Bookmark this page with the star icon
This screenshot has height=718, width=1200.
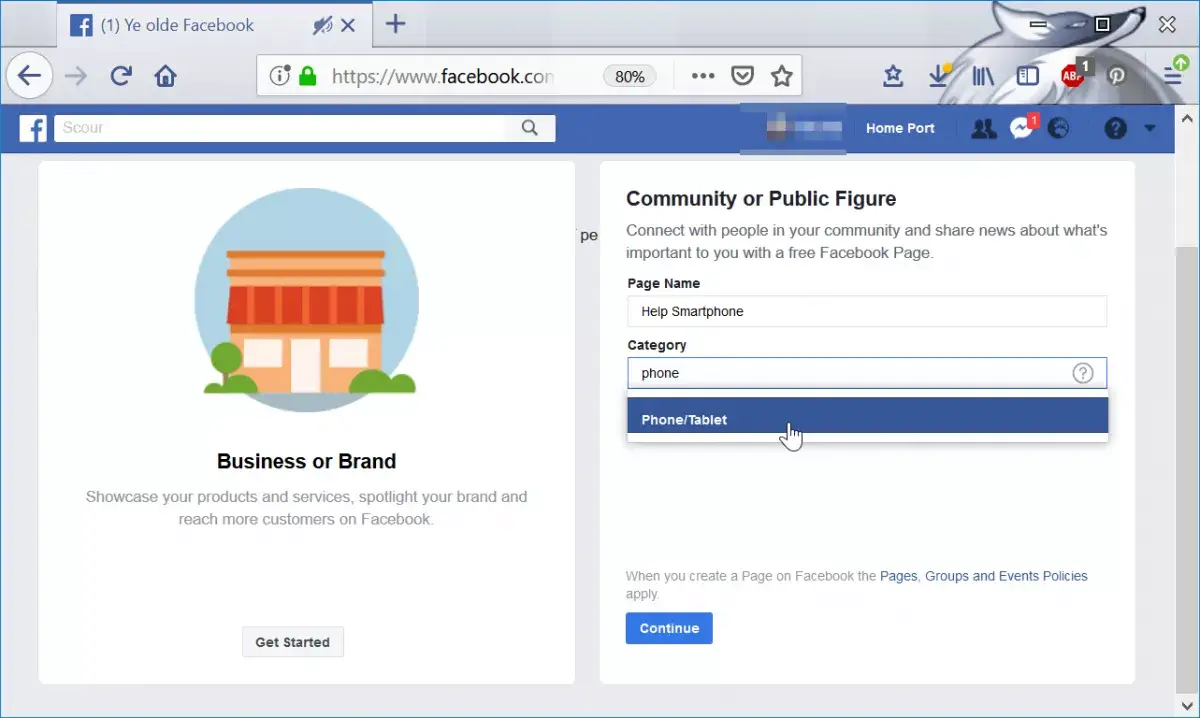(782, 76)
